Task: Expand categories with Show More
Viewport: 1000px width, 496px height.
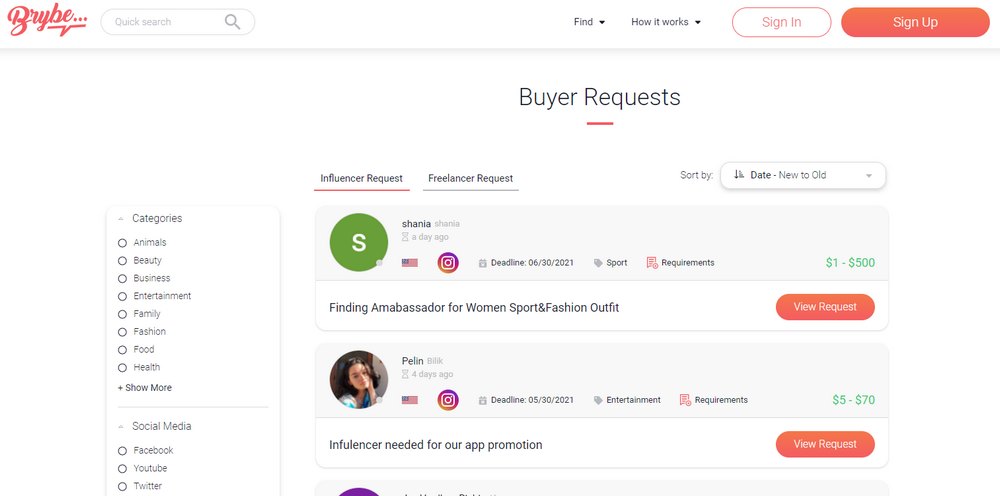Action: coord(145,388)
